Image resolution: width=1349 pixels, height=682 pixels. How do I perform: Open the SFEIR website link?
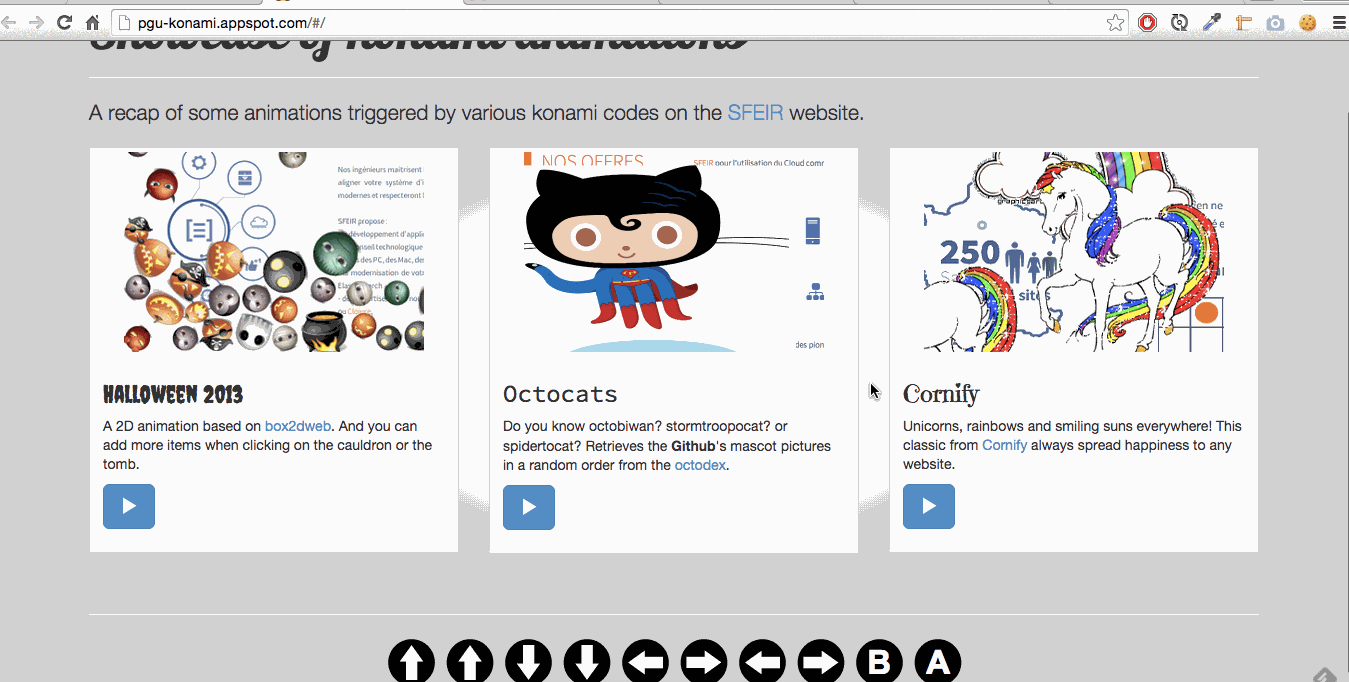755,113
